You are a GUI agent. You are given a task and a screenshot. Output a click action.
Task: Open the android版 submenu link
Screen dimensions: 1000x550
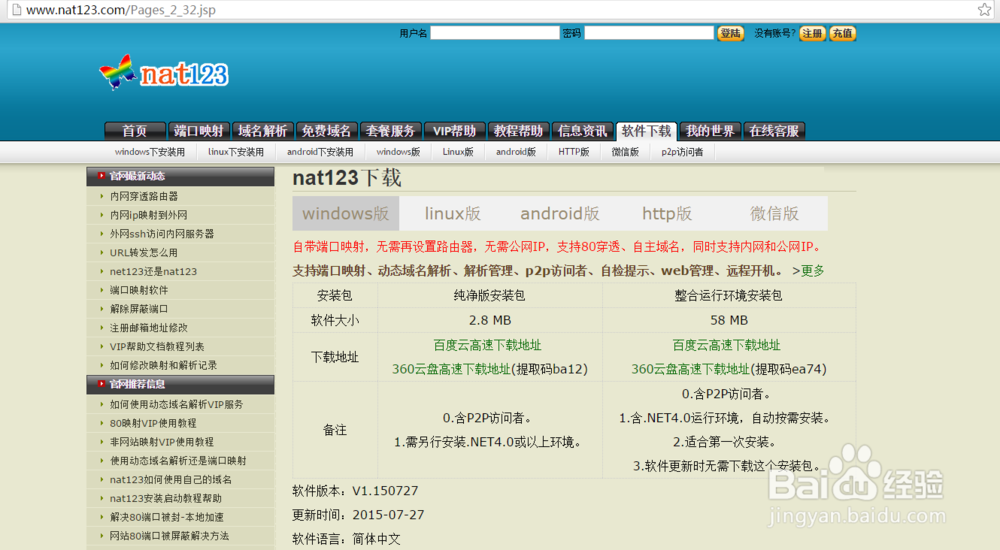pyautogui.click(x=516, y=152)
